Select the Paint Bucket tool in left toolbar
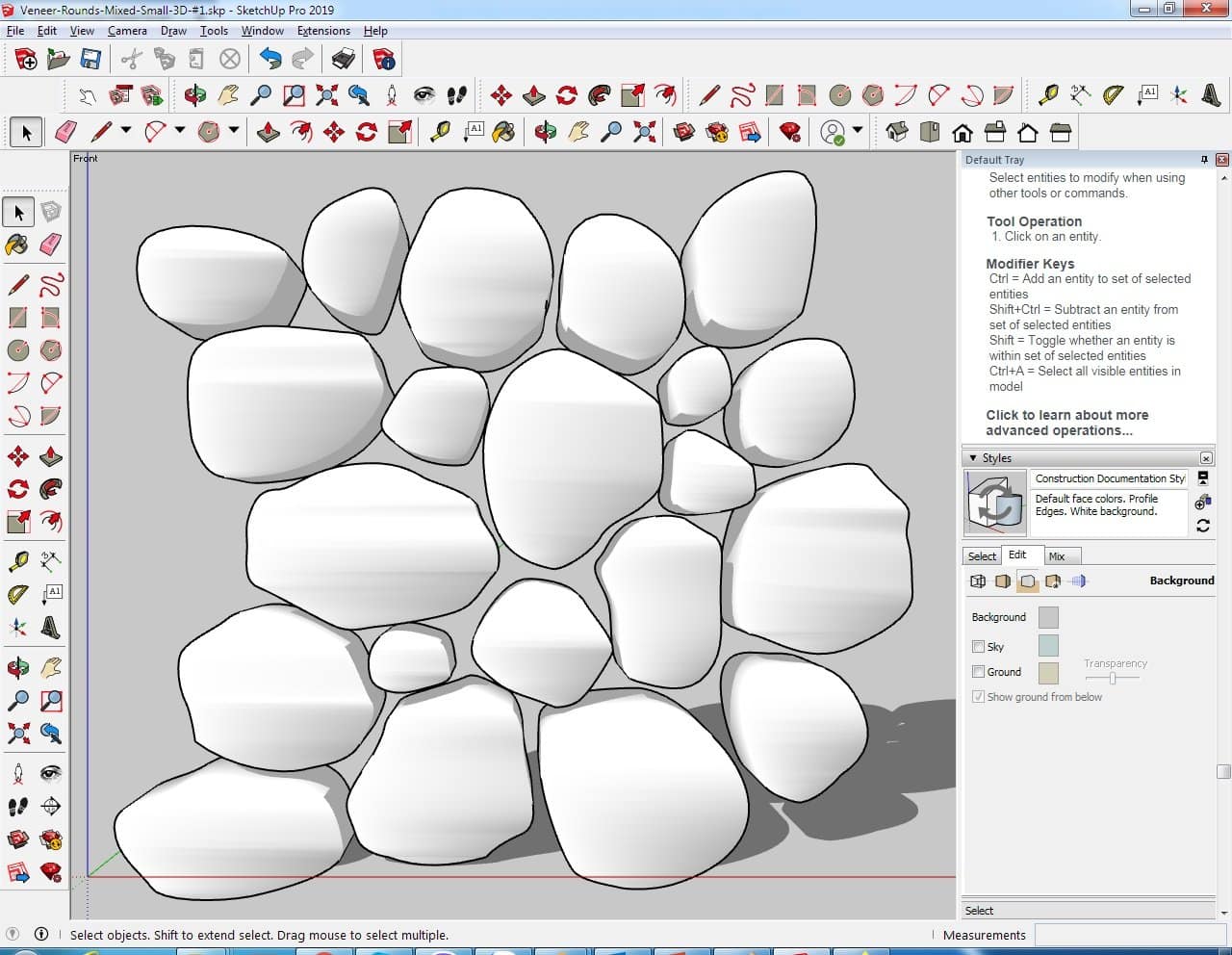Viewport: 1232px width, 955px height. (17, 245)
